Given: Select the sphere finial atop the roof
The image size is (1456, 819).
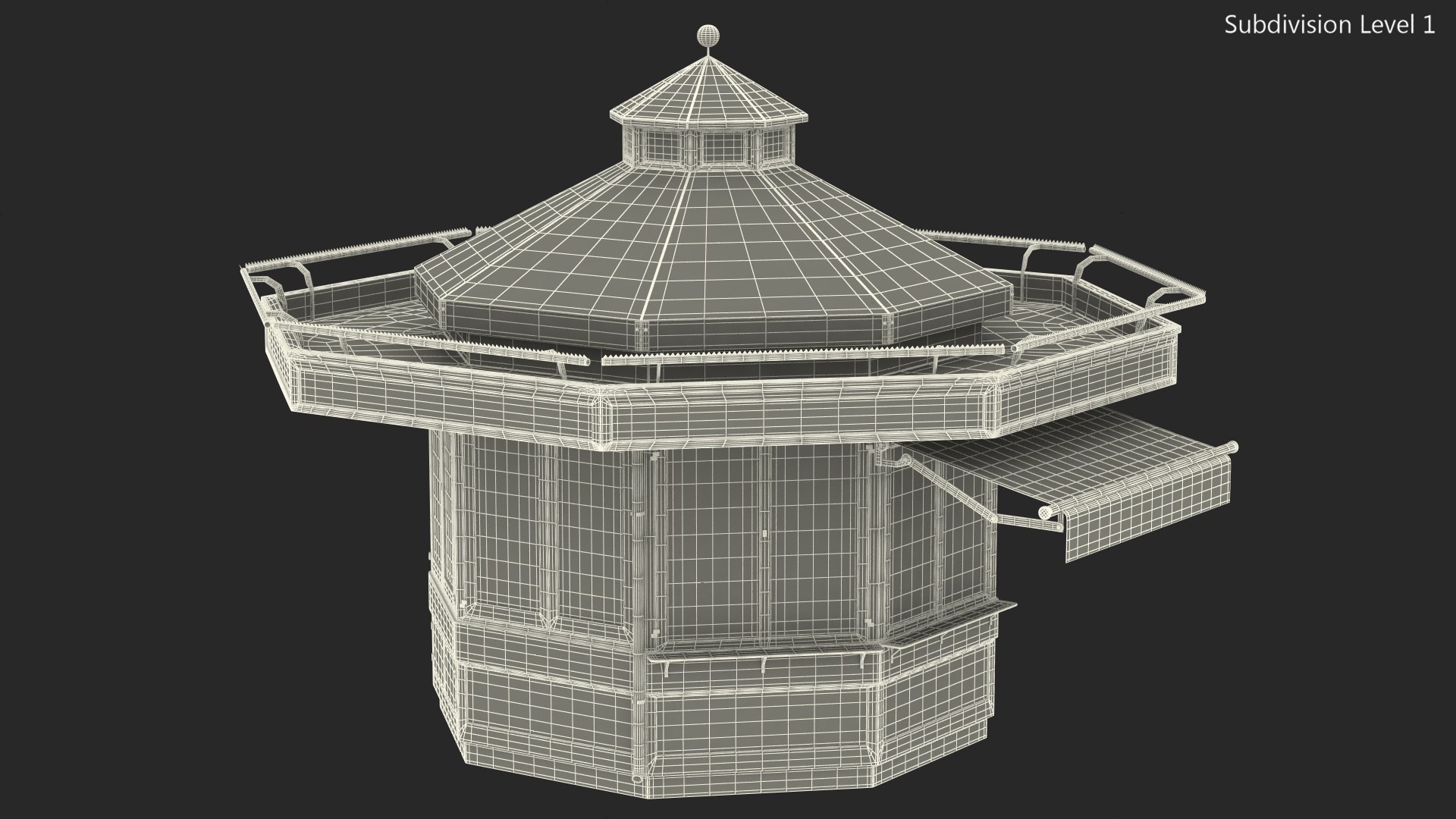Looking at the screenshot, I should point(708,35).
